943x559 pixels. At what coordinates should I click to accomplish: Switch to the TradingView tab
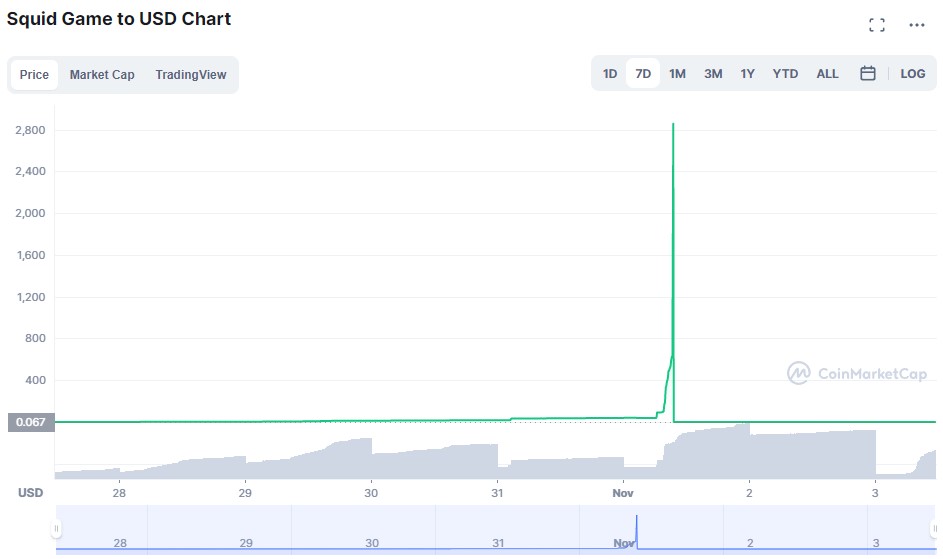click(x=191, y=75)
